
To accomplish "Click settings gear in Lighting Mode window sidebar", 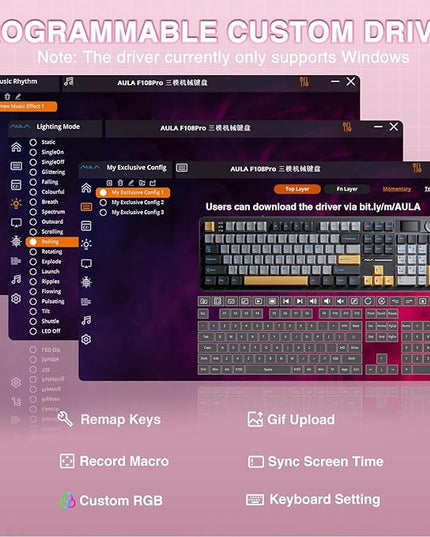I will point(16,299).
